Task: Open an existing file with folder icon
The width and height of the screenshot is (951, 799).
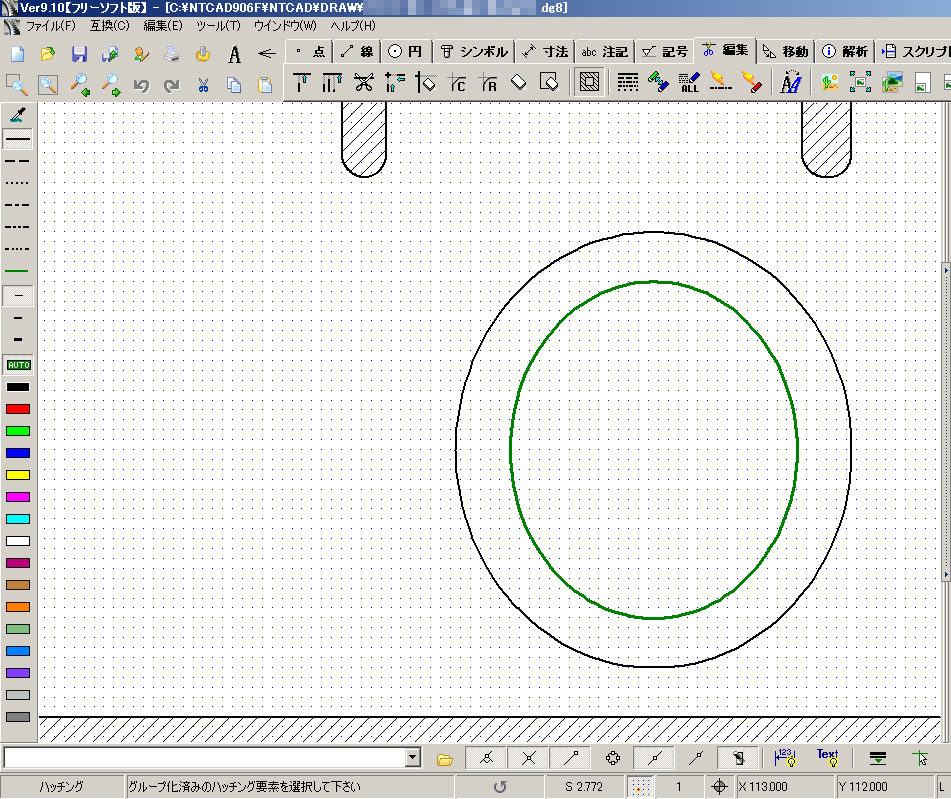Action: point(47,54)
